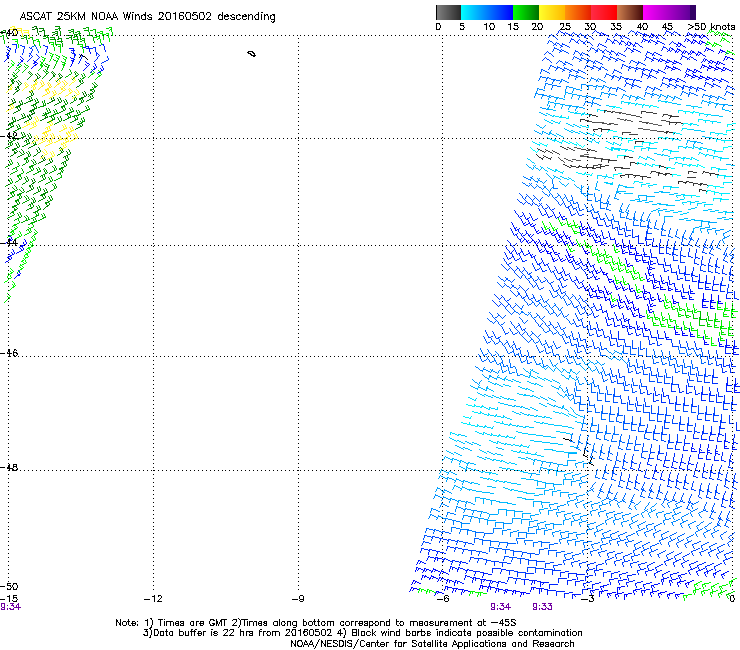Image resolution: width=740 pixels, height=650 pixels.
Task: Click the '10' label under the color scale
Action: point(489,27)
